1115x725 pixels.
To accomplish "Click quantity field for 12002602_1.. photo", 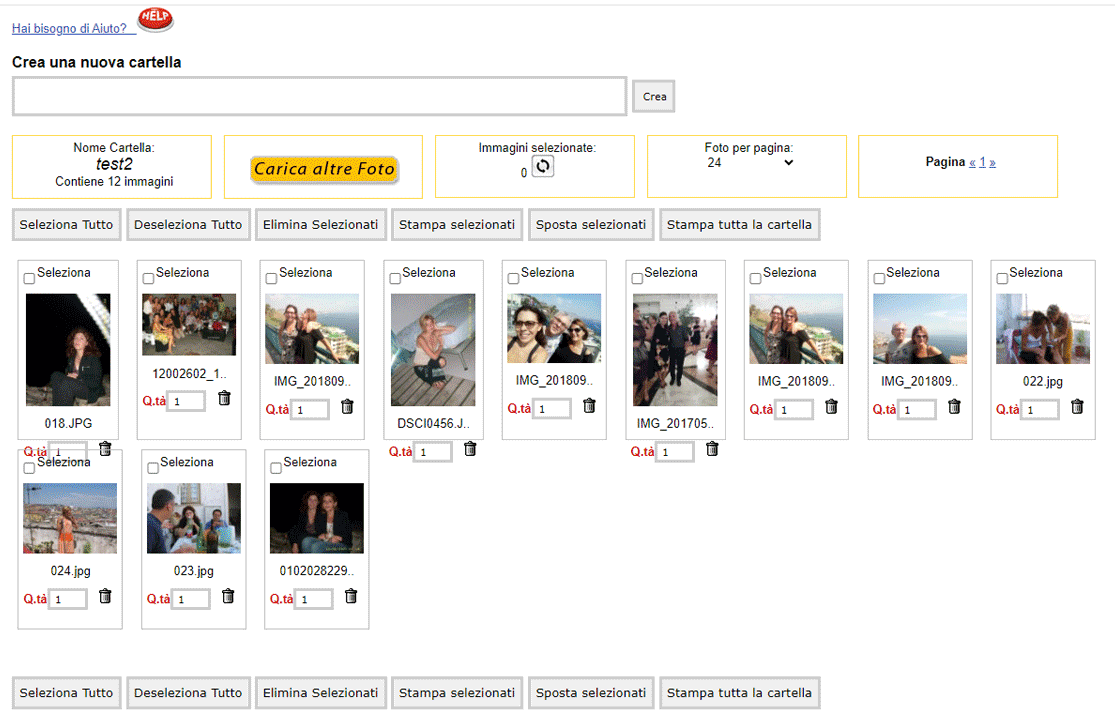I will [x=186, y=401].
